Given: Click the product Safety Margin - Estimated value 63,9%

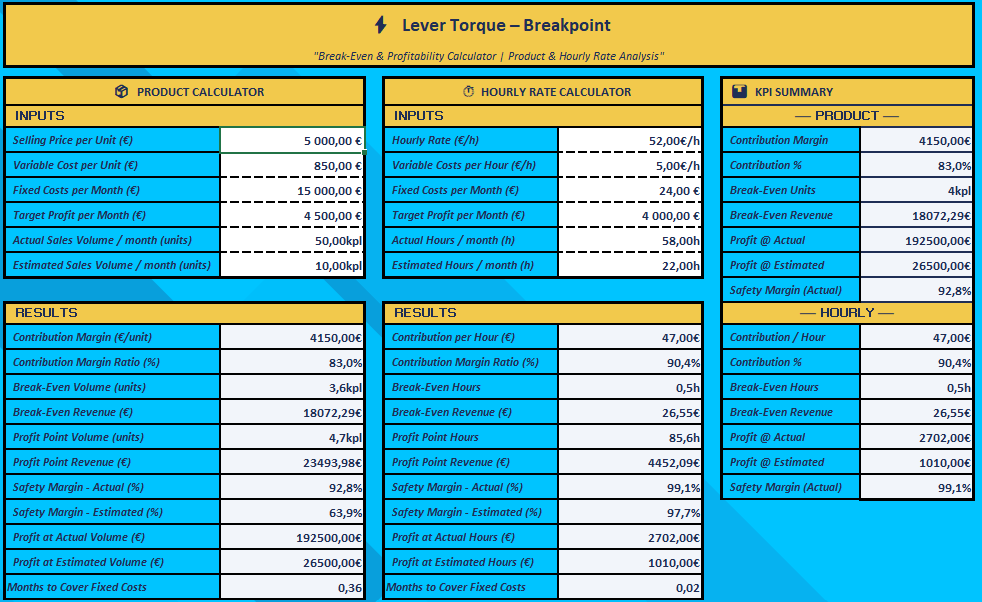Looking at the screenshot, I should coord(292,512).
